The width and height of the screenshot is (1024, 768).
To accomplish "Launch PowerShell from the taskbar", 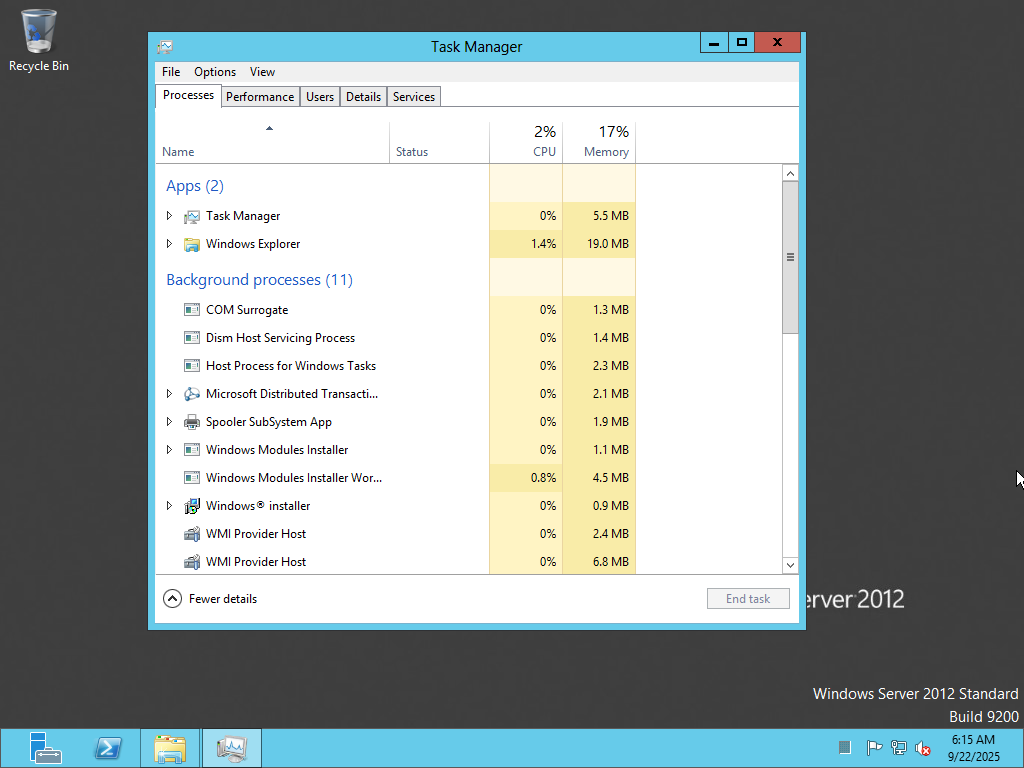I will pyautogui.click(x=108, y=748).
